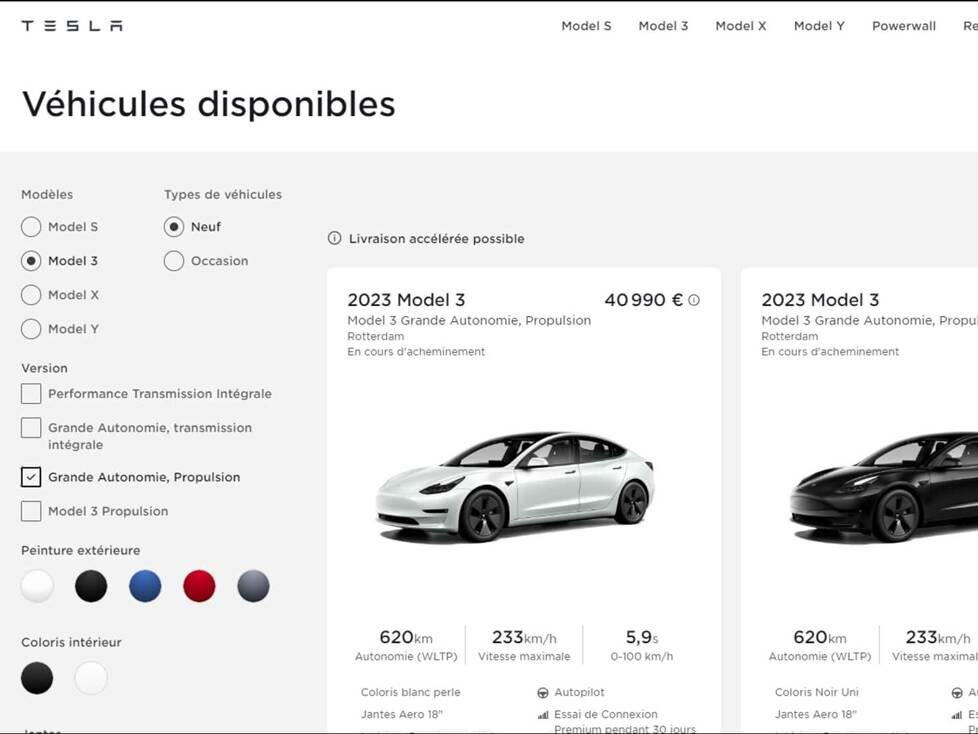
Task: Filter by blue exterior paint
Action: (x=145, y=586)
